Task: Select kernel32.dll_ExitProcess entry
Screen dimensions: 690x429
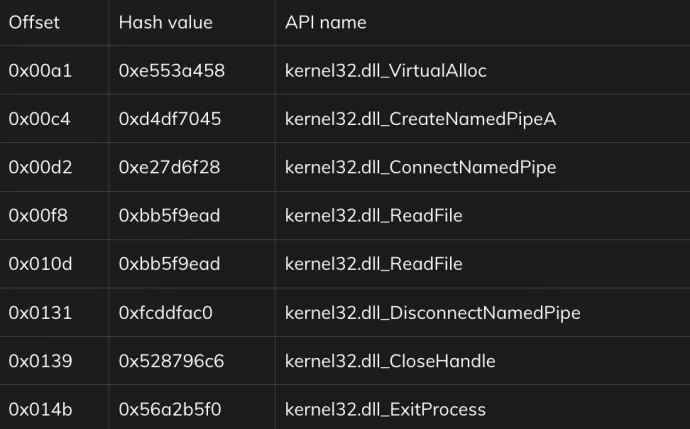Action: [385, 410]
